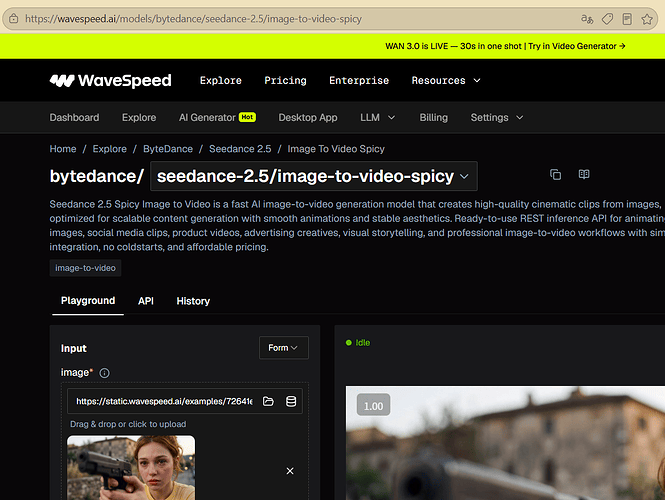Open the file upload folder icon
The width and height of the screenshot is (665, 500).
(268, 401)
